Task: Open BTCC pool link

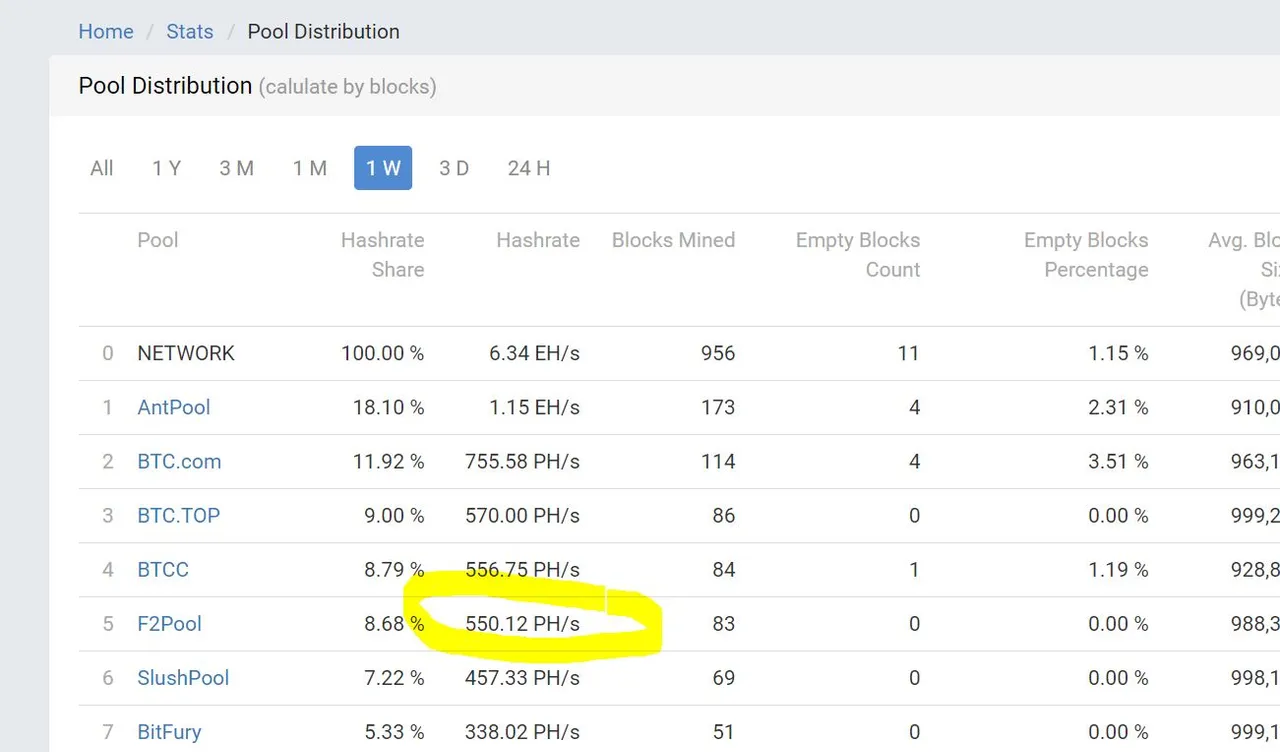Action: pyautogui.click(x=163, y=569)
